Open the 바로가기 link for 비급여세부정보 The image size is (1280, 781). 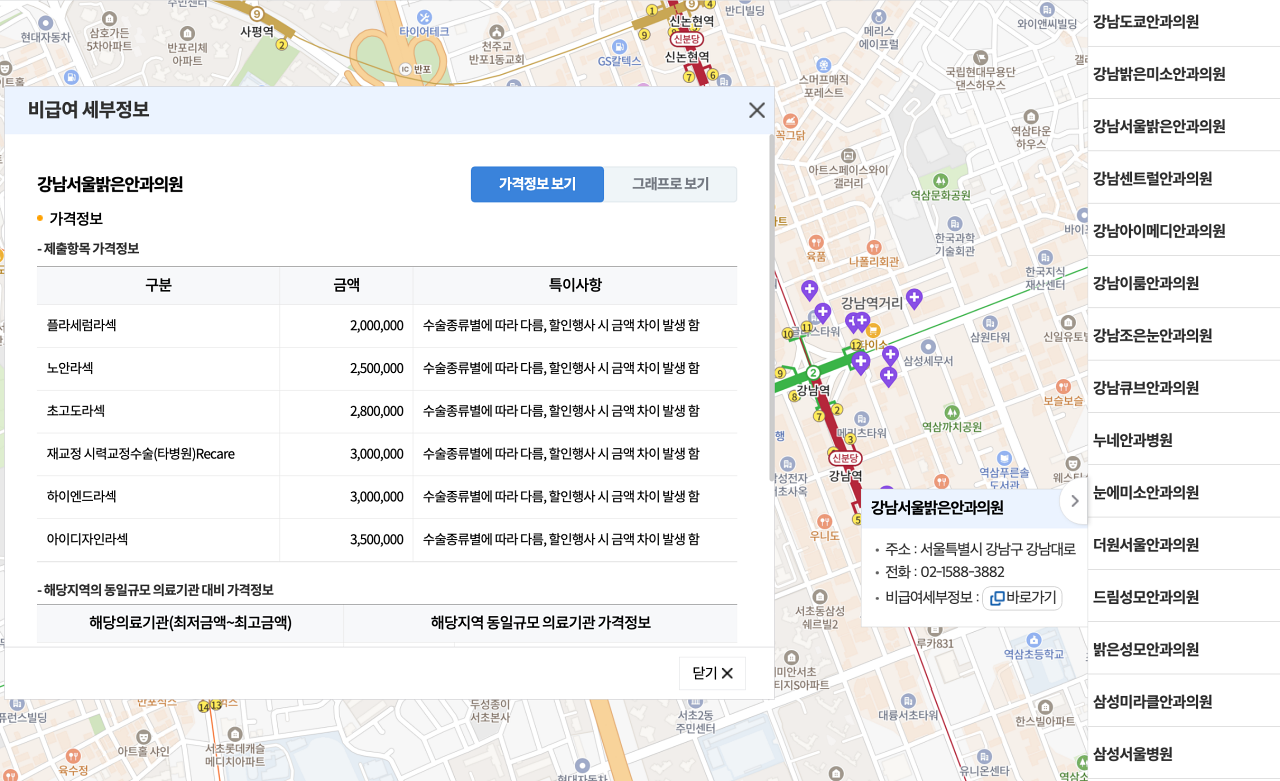(1022, 598)
